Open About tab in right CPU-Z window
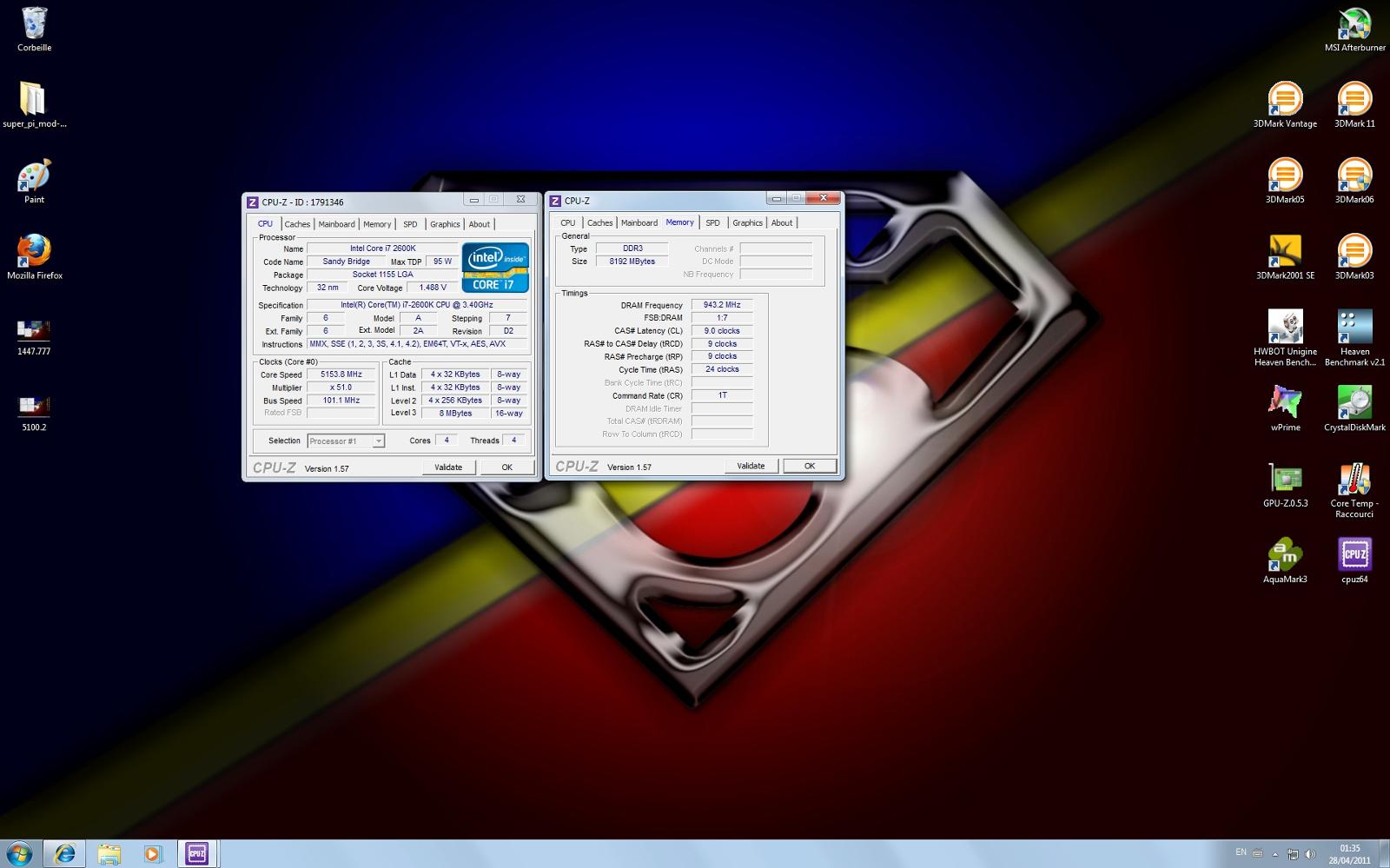The height and width of the screenshot is (868, 1390). pyautogui.click(x=782, y=222)
